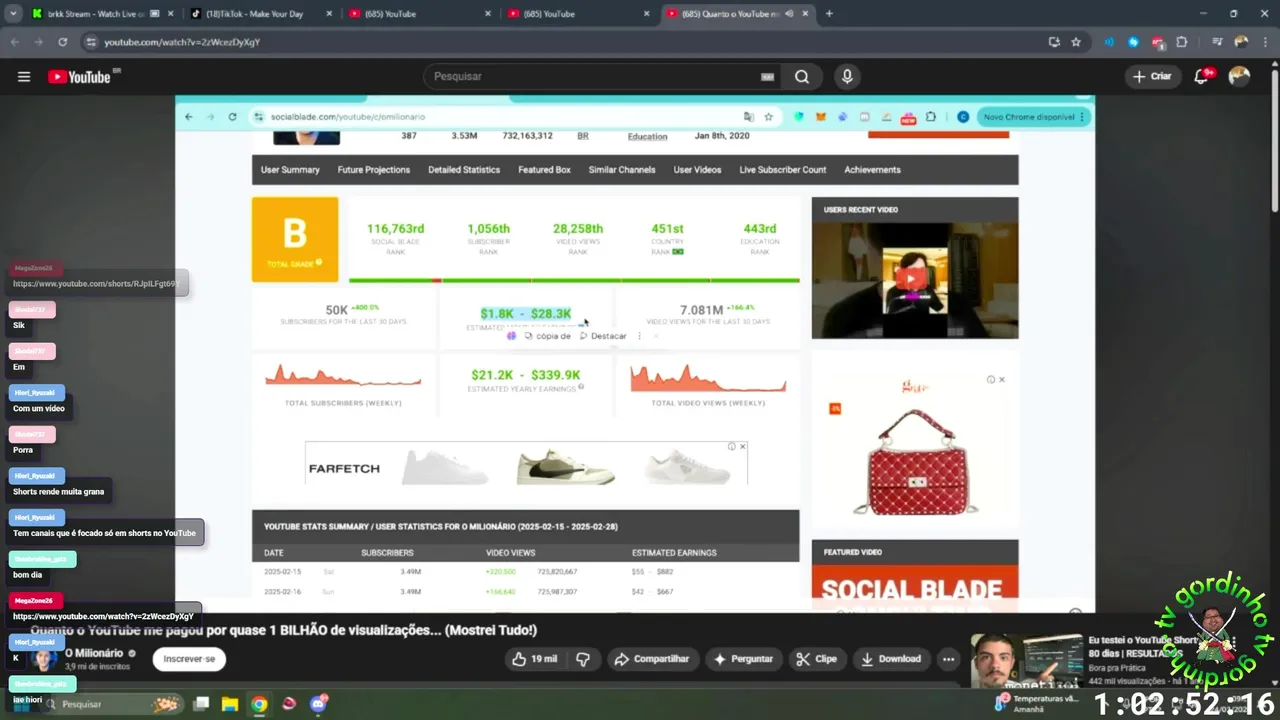1280x720 pixels.
Task: Like the video with 19 mil button
Action: click(534, 659)
